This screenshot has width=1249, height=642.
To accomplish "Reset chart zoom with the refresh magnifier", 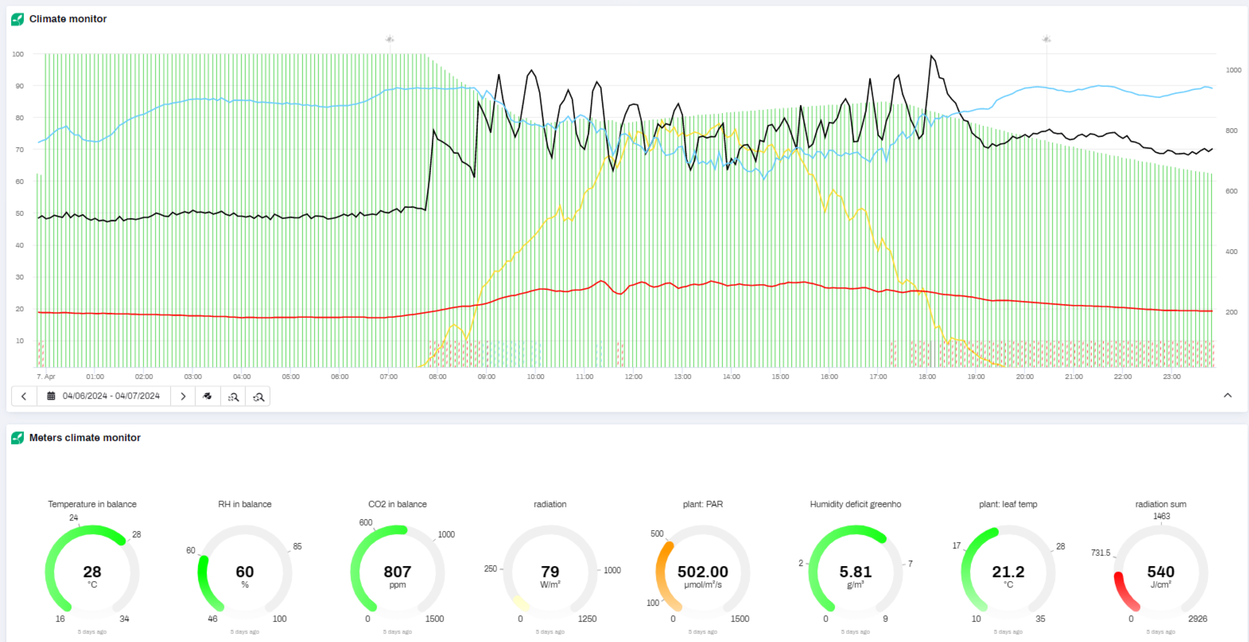I will click(258, 396).
